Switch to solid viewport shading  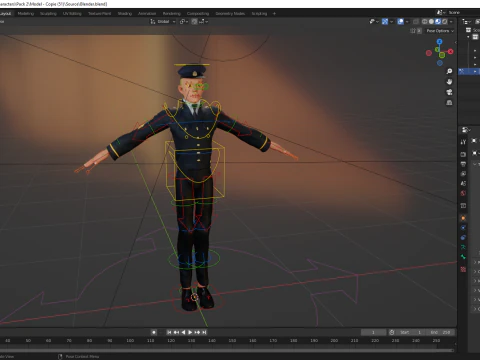pos(431,22)
